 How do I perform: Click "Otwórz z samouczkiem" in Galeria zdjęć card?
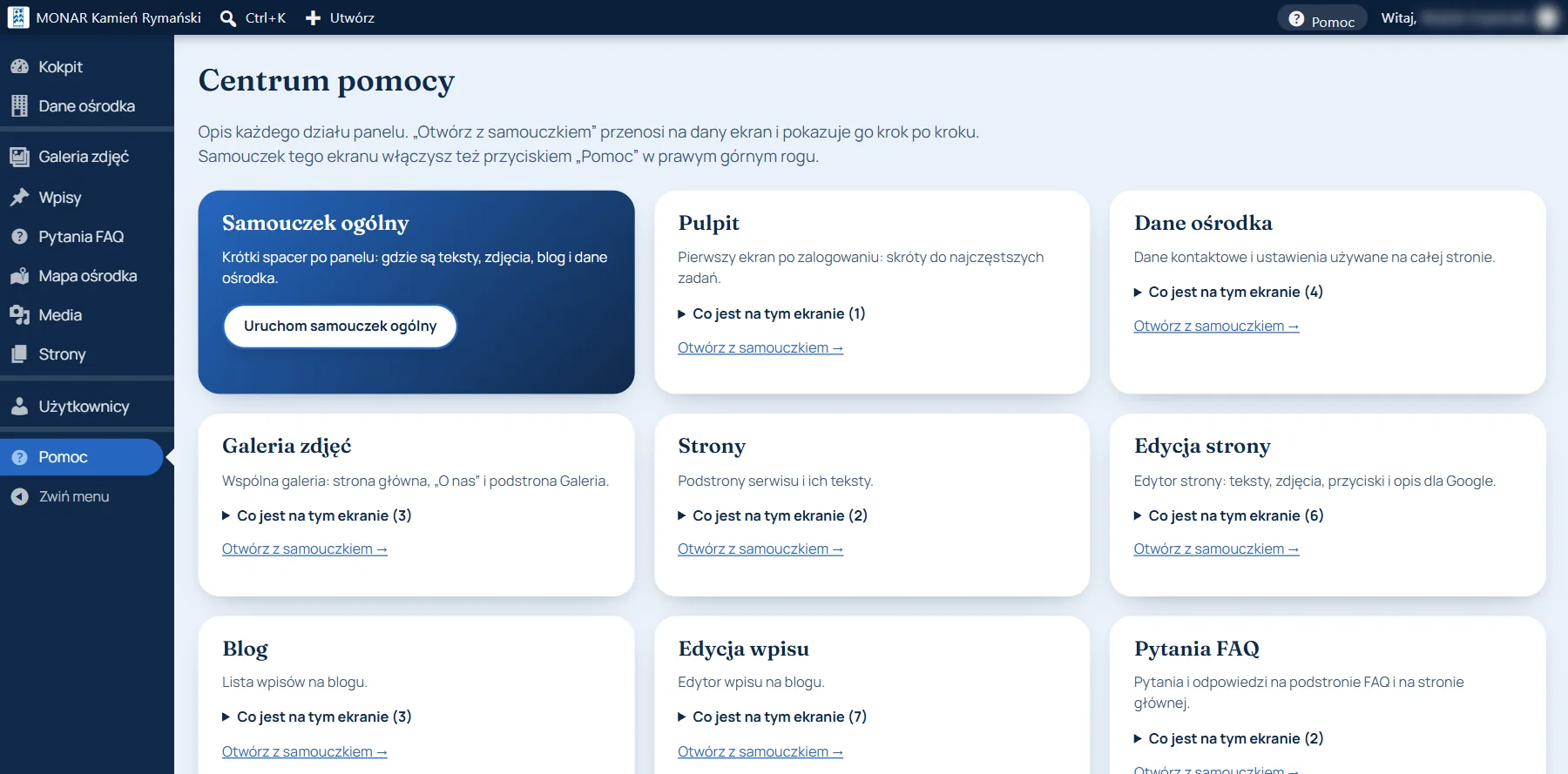tap(305, 549)
